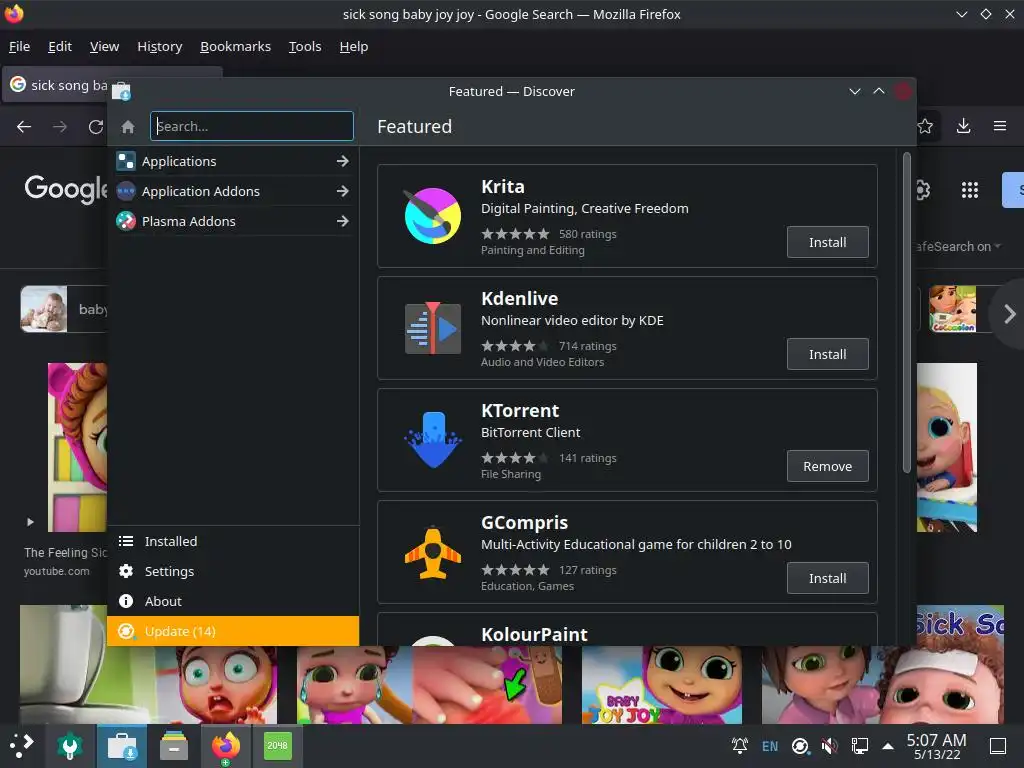This screenshot has height=768, width=1024.
Task: Open the Bookmarks menu
Action: click(235, 46)
